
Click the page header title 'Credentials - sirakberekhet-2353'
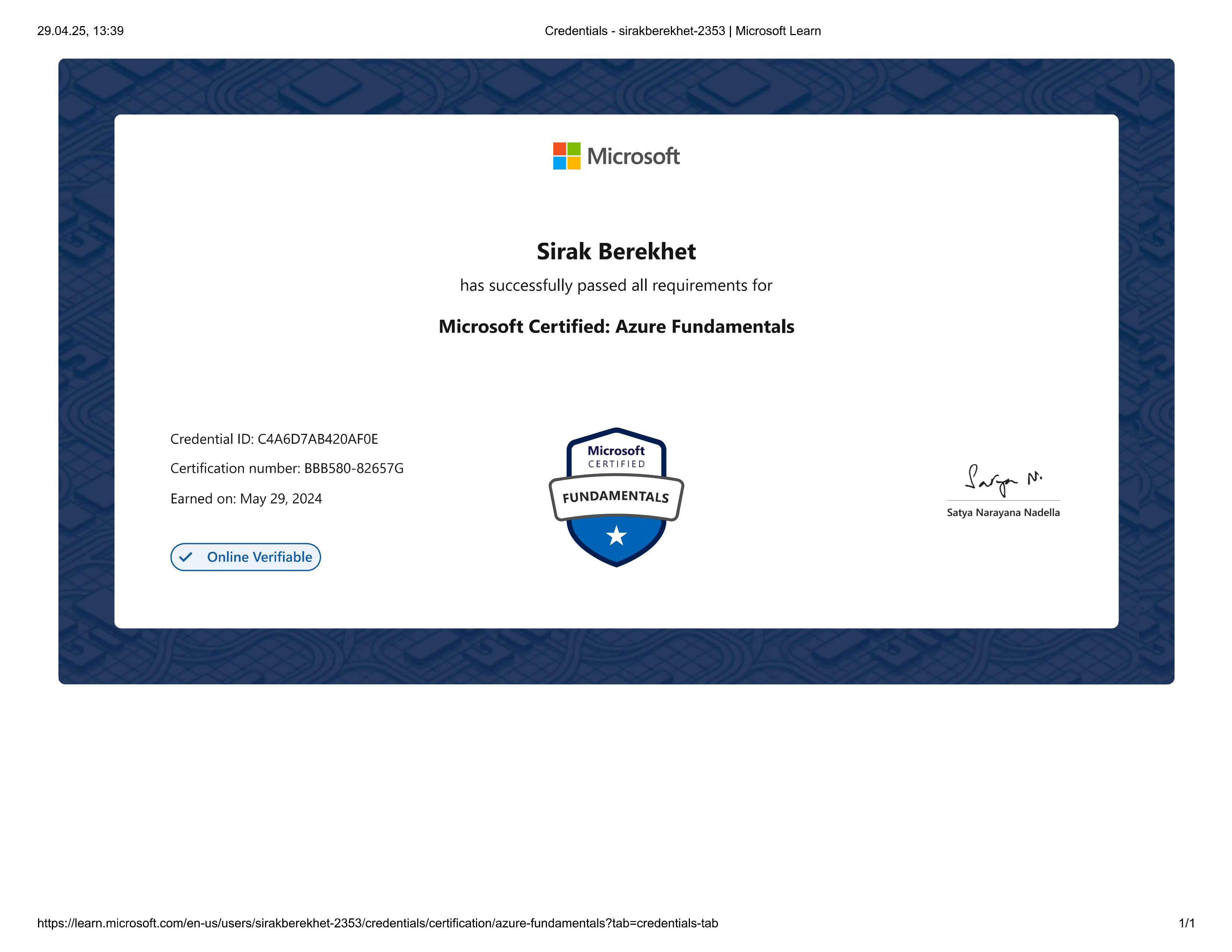pos(635,31)
